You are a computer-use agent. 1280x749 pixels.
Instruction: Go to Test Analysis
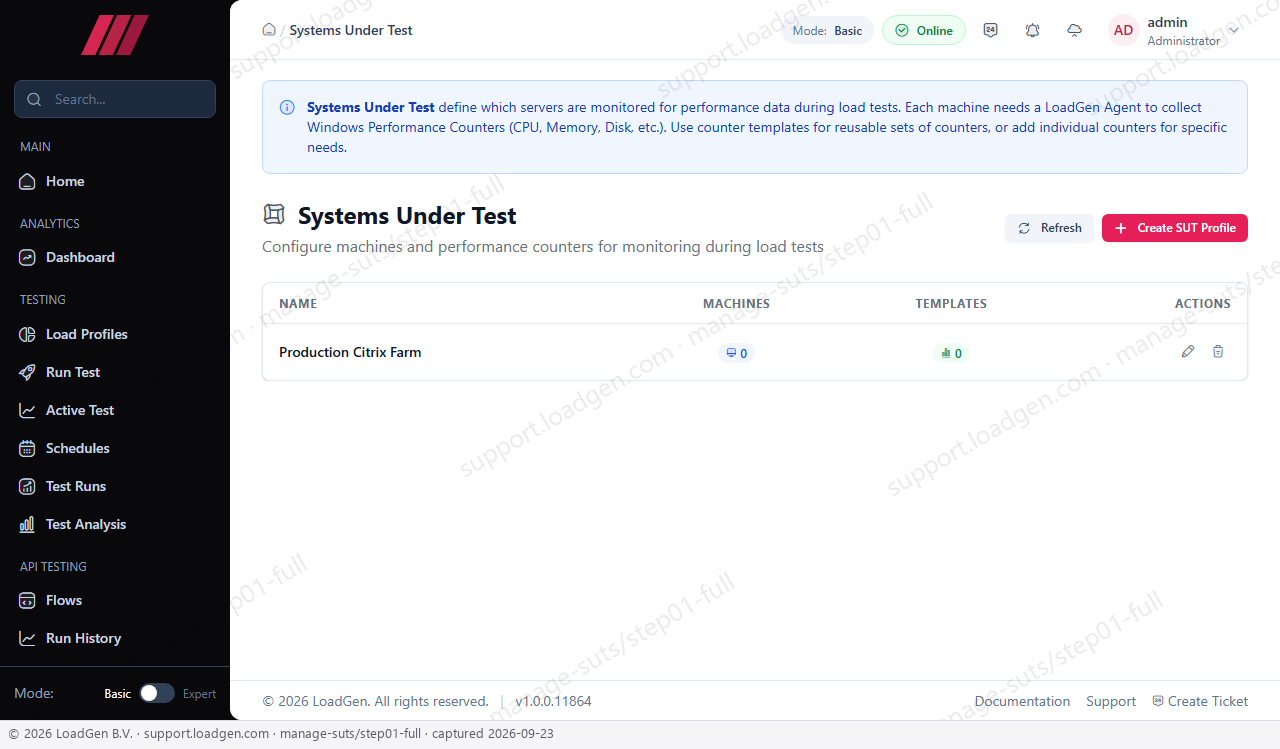115,524
